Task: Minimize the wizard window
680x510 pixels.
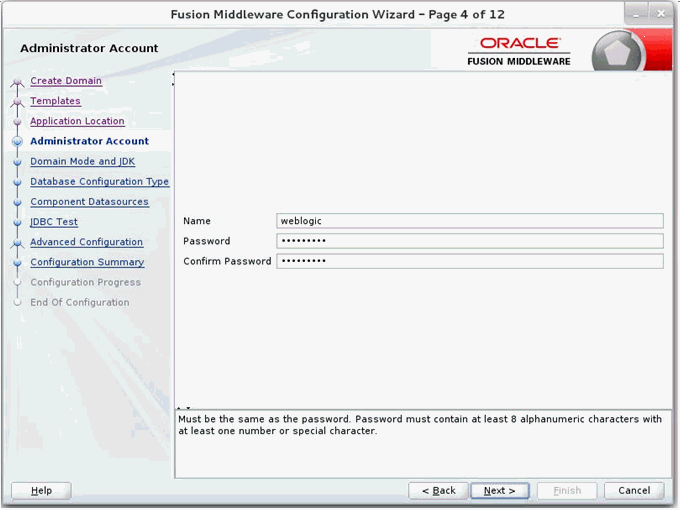Action: [636, 14]
